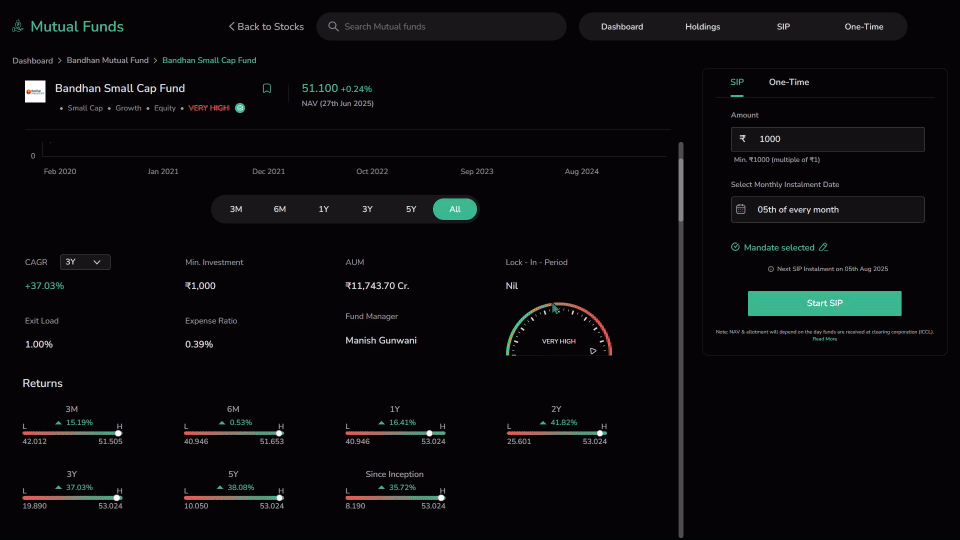Screen dimensions: 960x540
Task: Click the Mutual Funds logo icon
Action: pos(18,26)
